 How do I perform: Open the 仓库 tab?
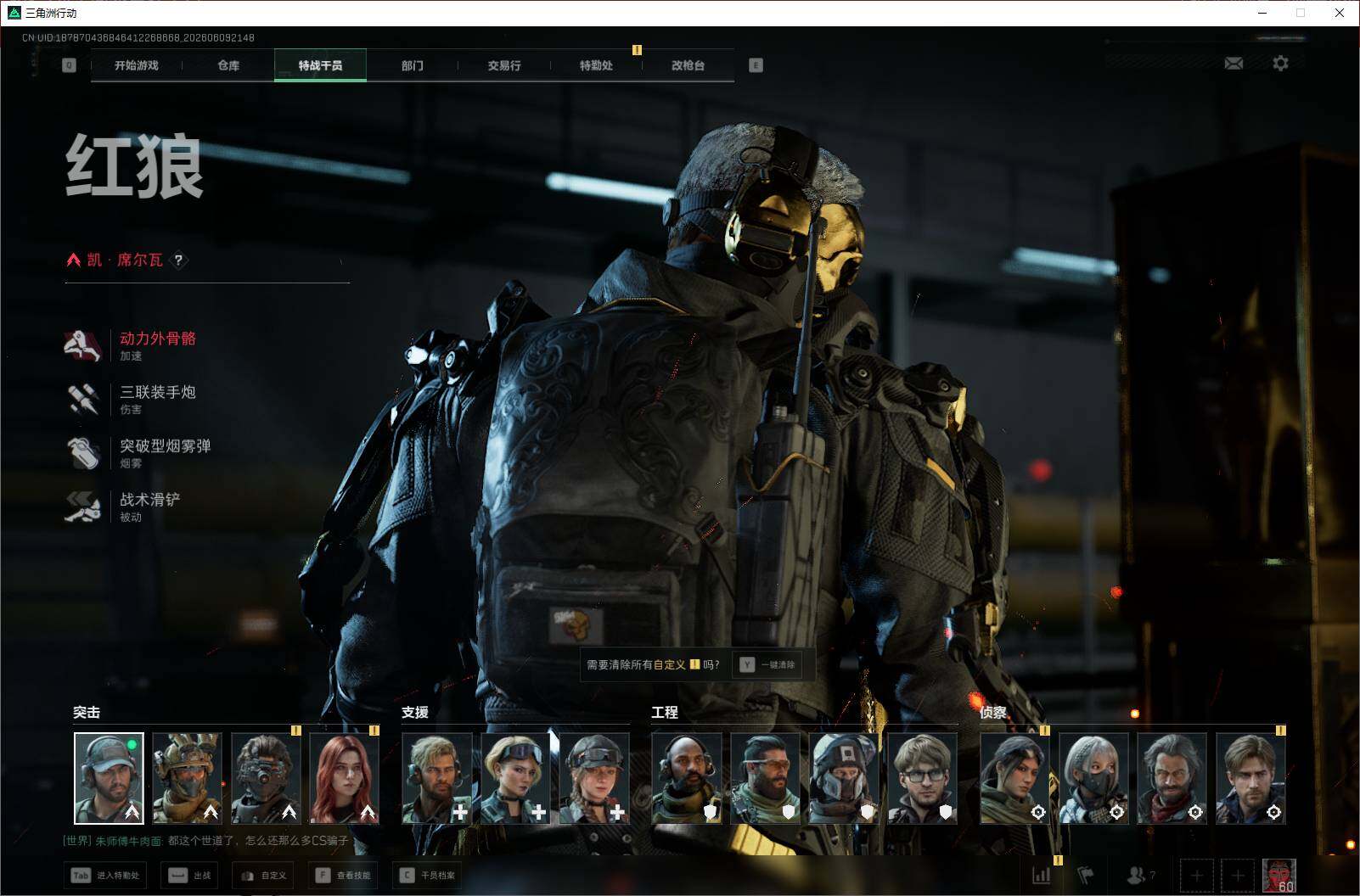pyautogui.click(x=228, y=65)
